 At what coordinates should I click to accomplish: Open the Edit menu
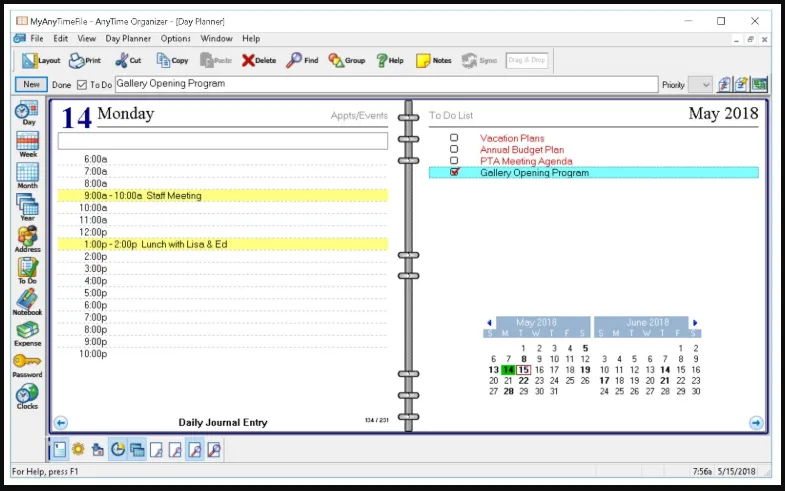tap(61, 39)
